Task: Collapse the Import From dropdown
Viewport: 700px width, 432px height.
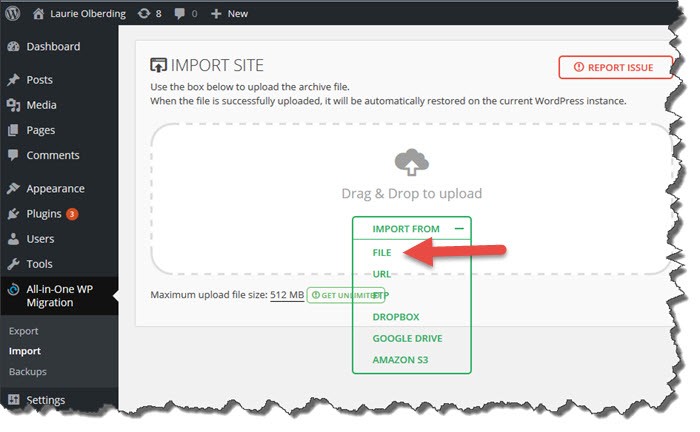Action: click(412, 228)
